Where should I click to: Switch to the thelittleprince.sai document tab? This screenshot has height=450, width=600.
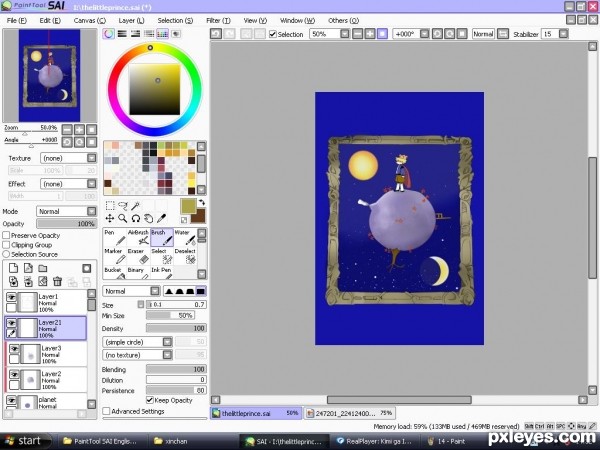coord(256,413)
